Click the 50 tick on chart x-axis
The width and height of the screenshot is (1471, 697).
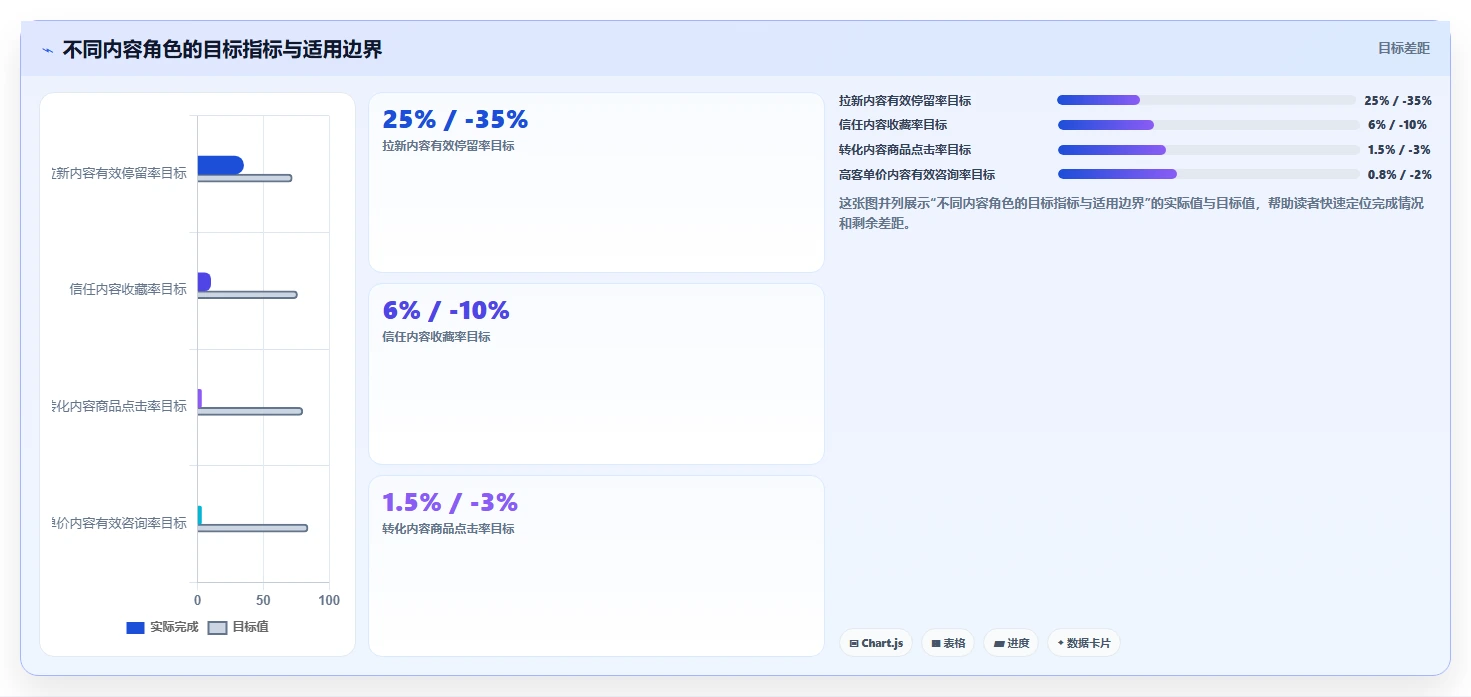(263, 600)
